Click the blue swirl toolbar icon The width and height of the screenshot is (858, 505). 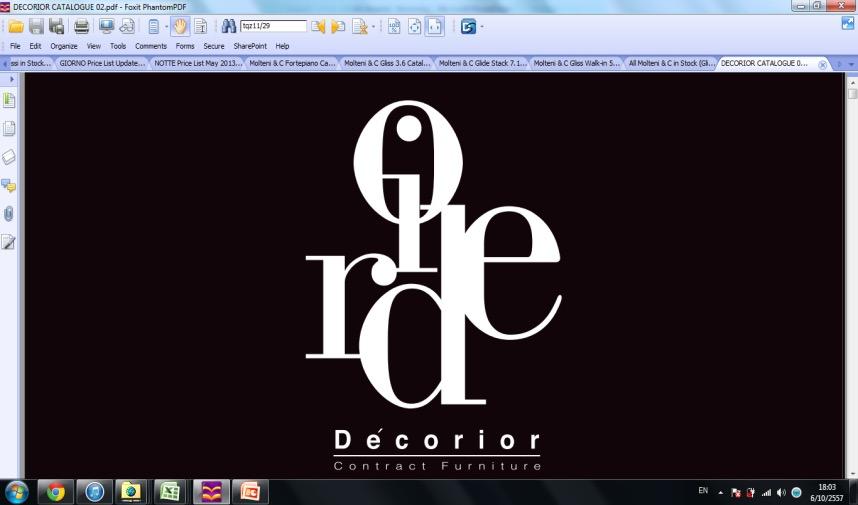tap(468, 26)
